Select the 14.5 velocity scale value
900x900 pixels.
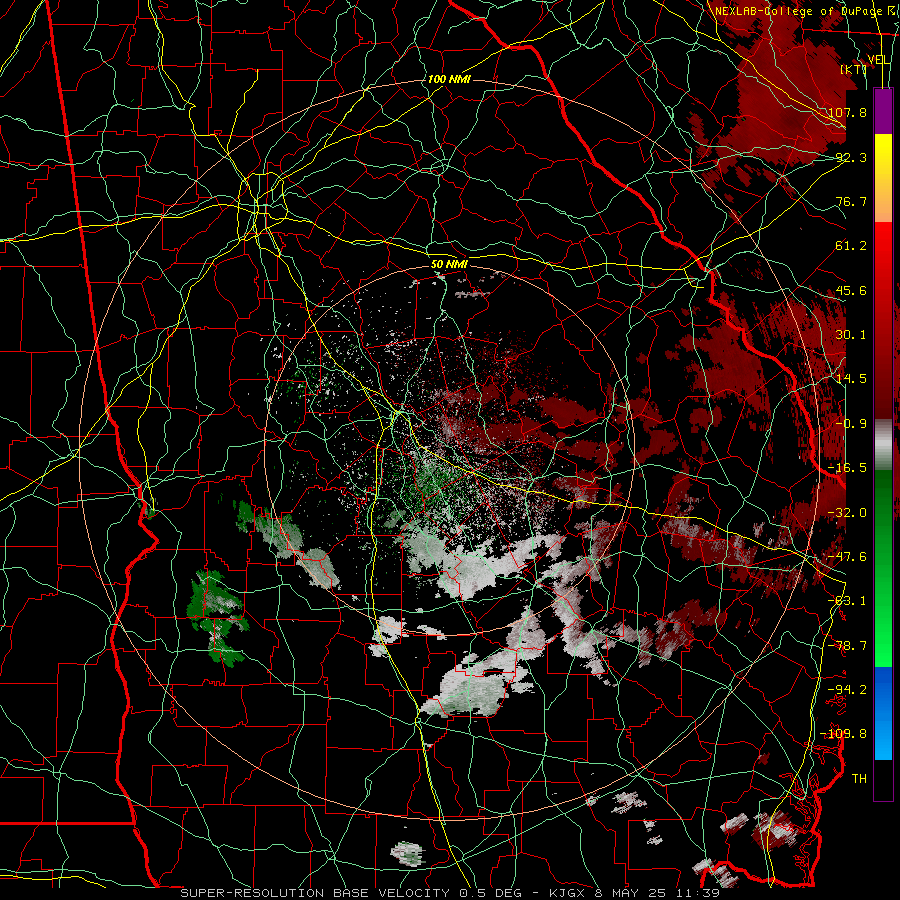[x=851, y=379]
